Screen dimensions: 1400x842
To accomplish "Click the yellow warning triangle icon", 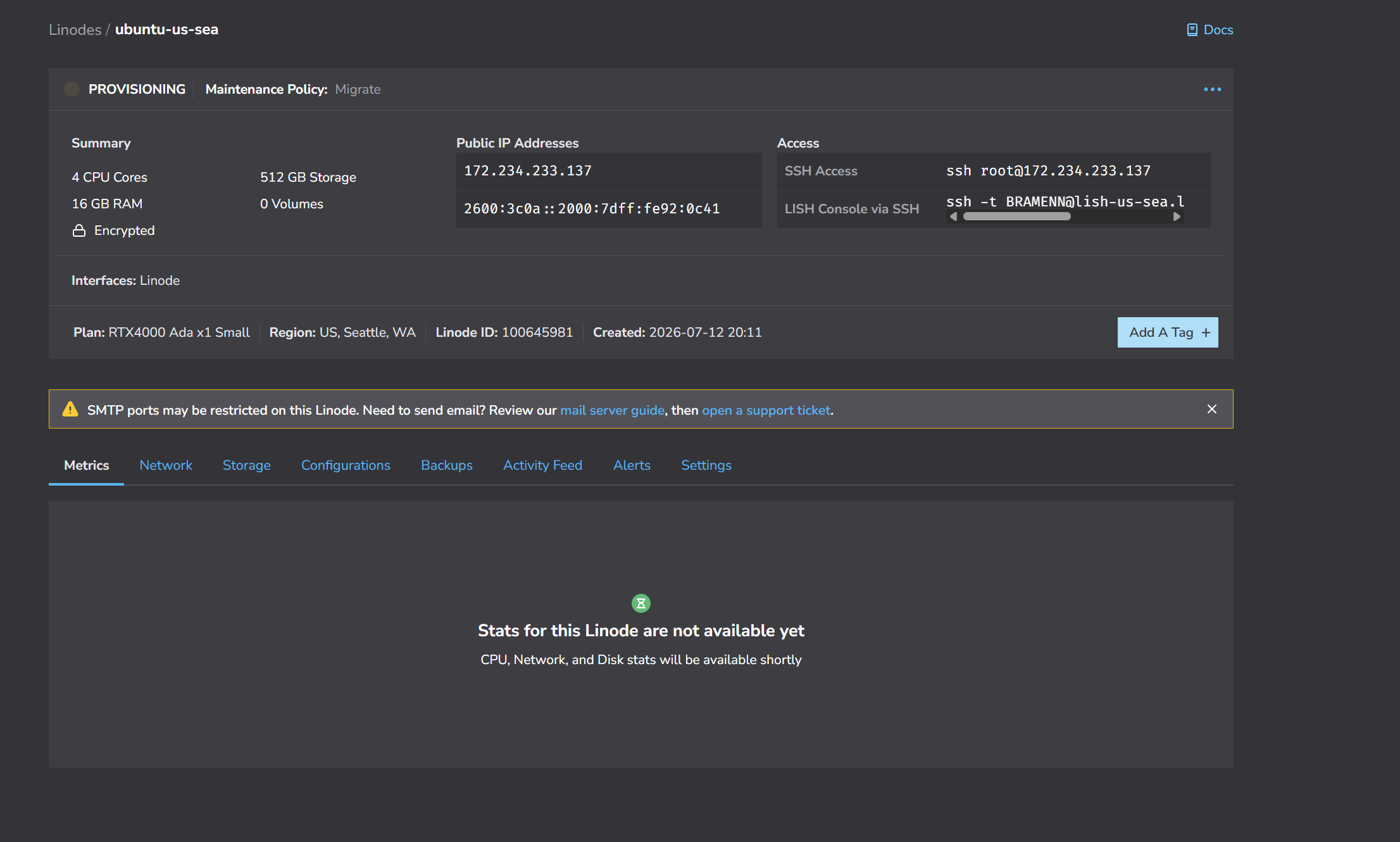I will click(x=70, y=410).
